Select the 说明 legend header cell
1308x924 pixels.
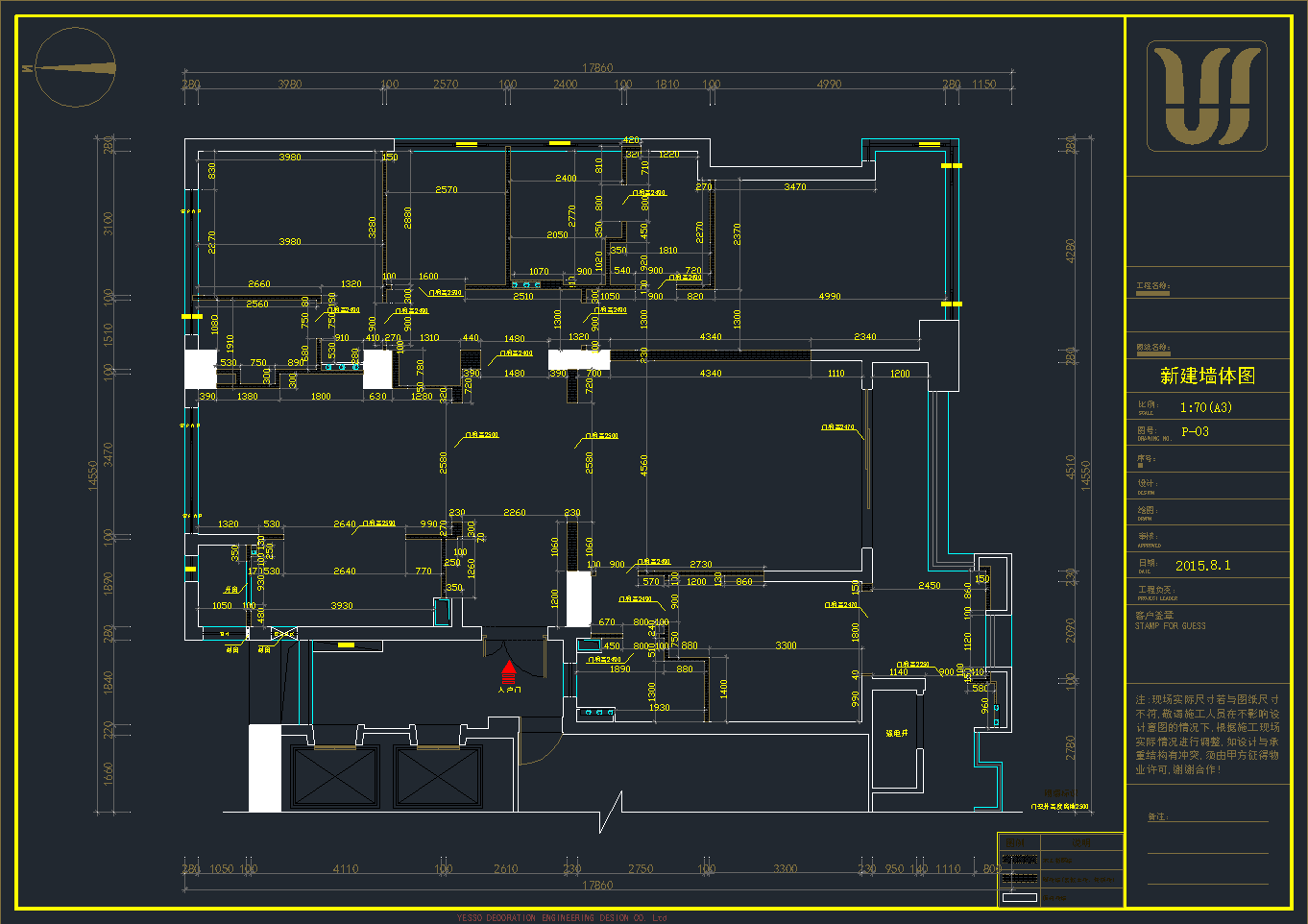(1081, 842)
